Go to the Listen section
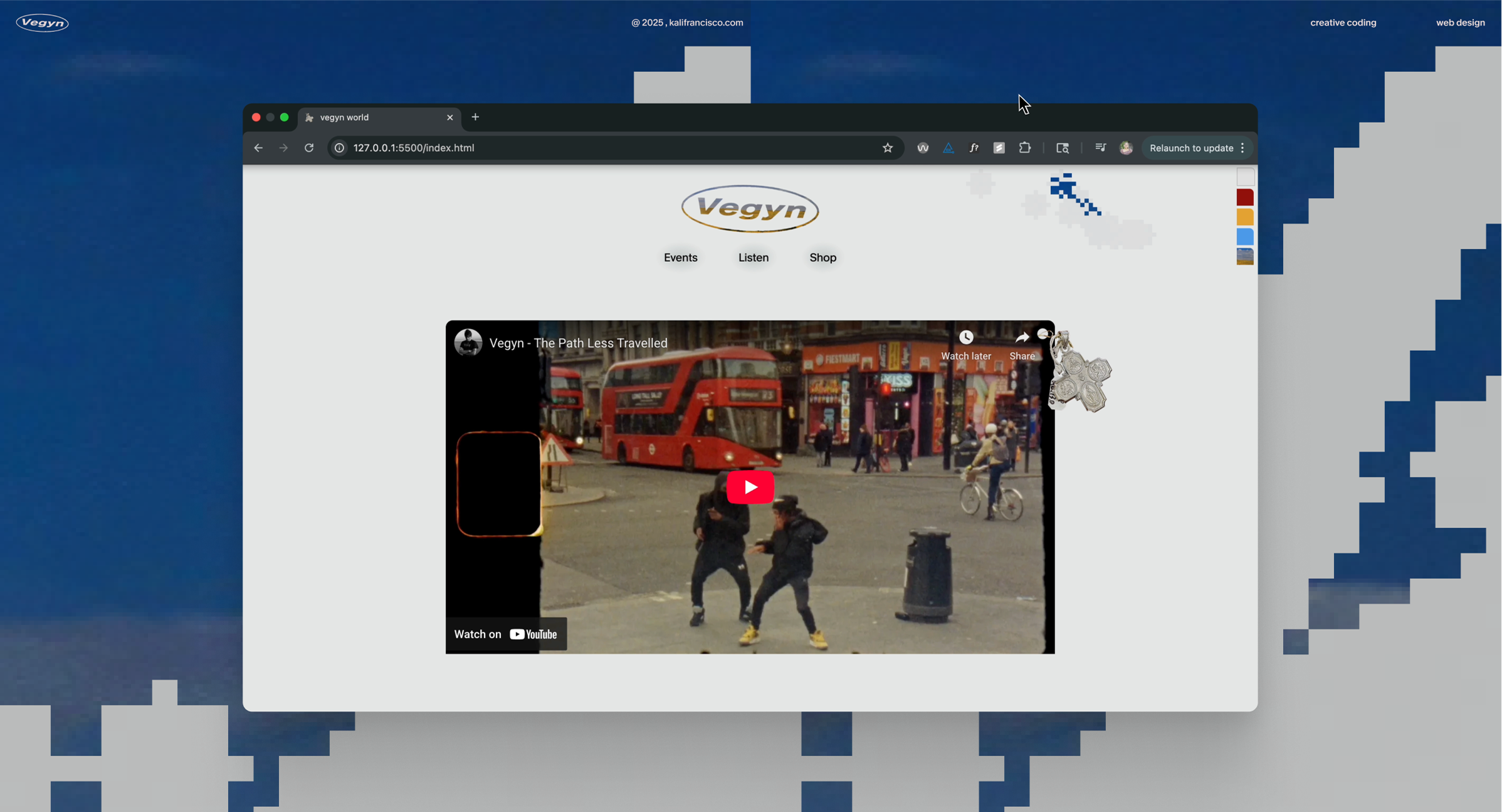 click(753, 258)
